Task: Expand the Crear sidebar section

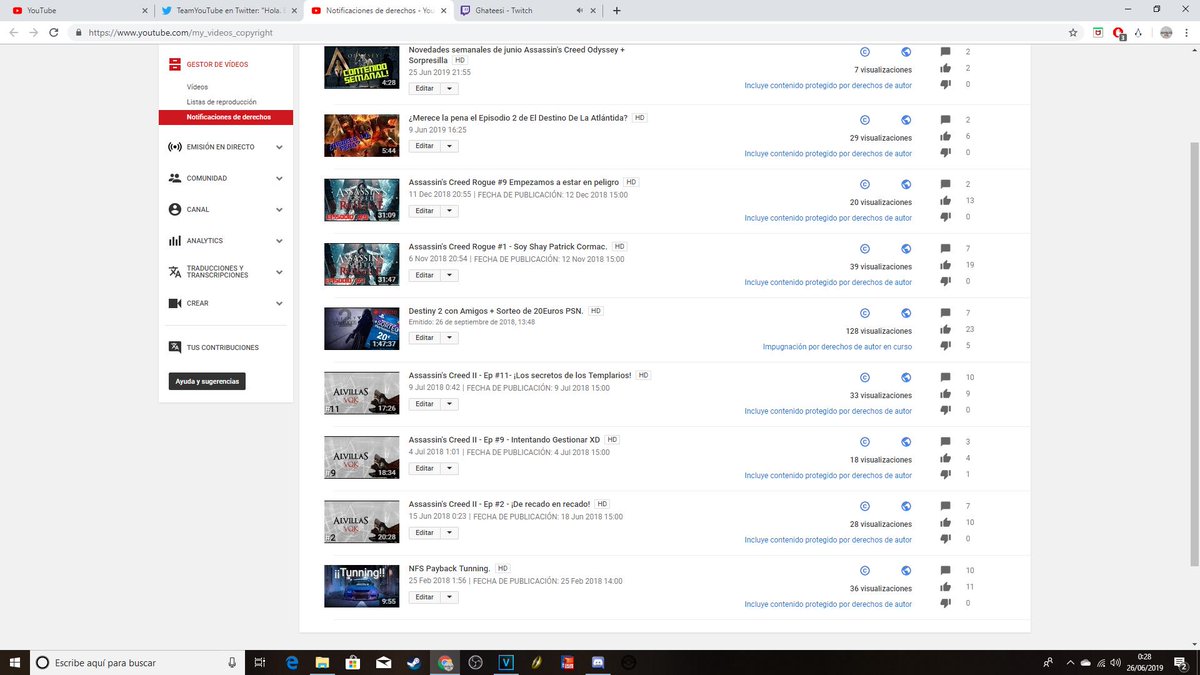Action: [x=279, y=303]
